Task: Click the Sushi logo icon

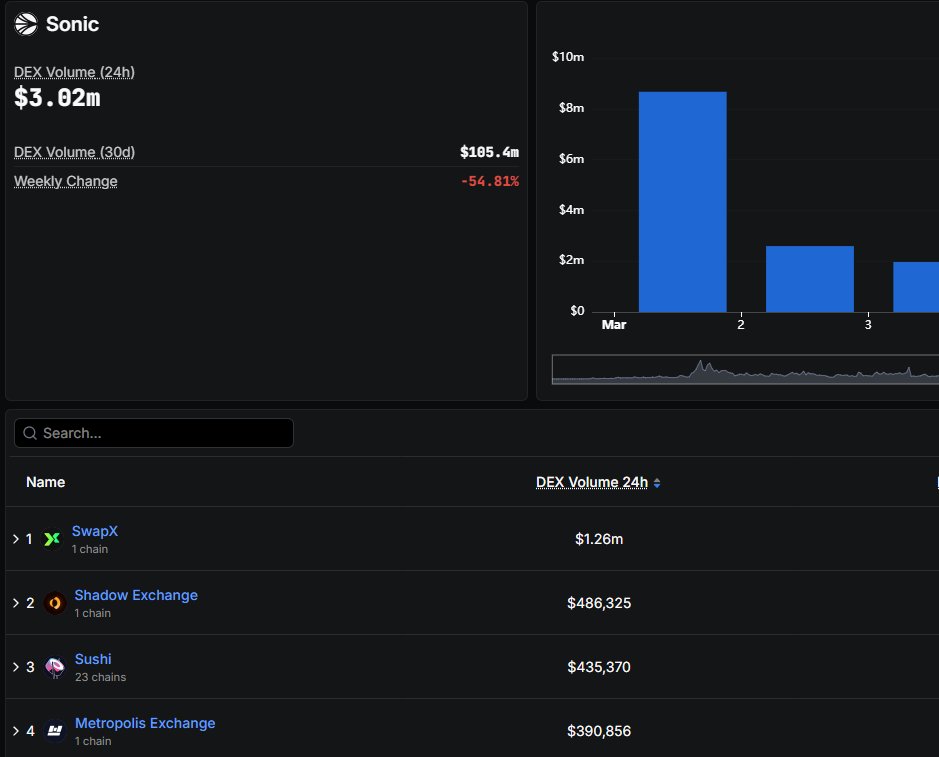Action: point(54,667)
